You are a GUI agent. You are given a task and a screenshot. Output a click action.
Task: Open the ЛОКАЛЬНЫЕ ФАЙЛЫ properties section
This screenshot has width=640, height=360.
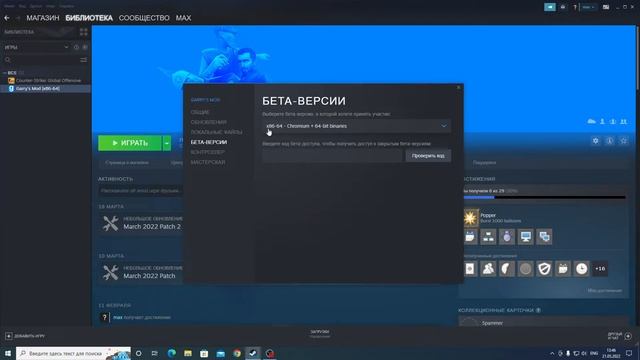click(216, 132)
